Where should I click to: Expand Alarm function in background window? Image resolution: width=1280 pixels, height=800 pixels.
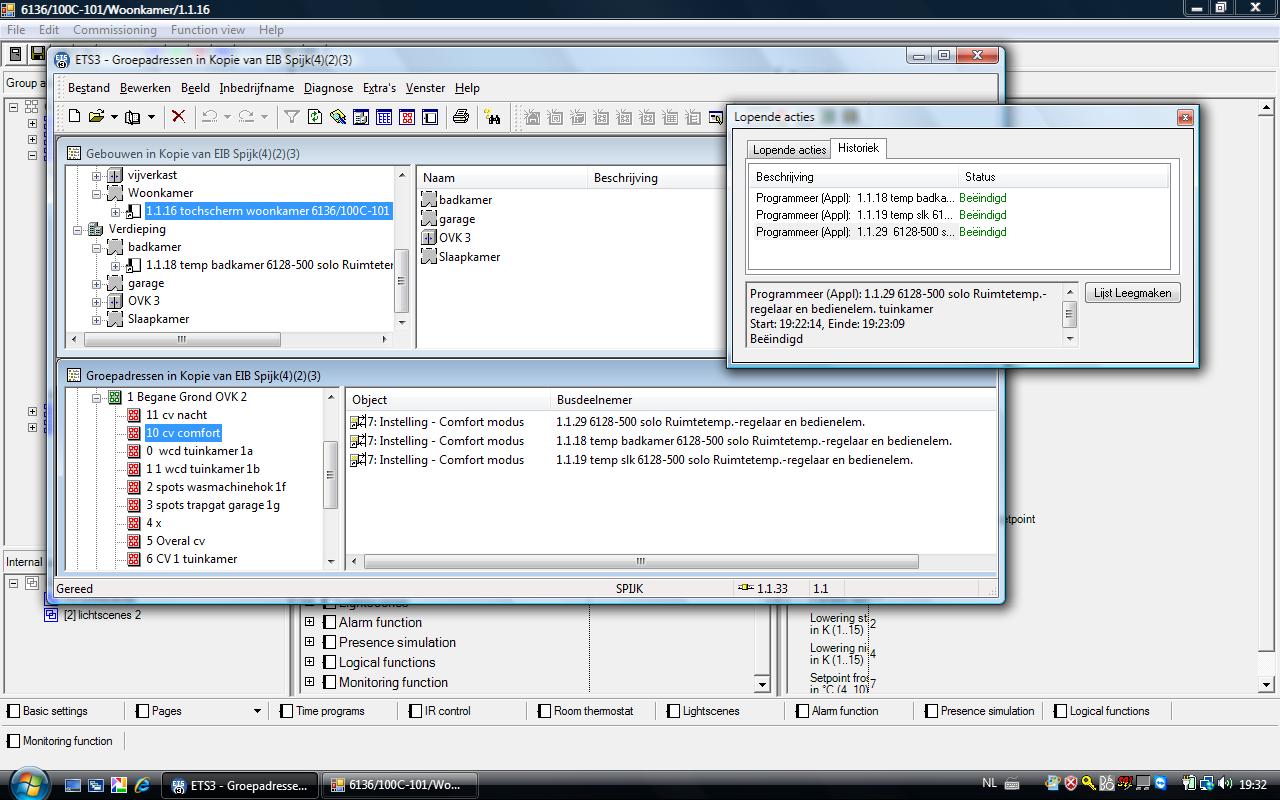coord(309,622)
